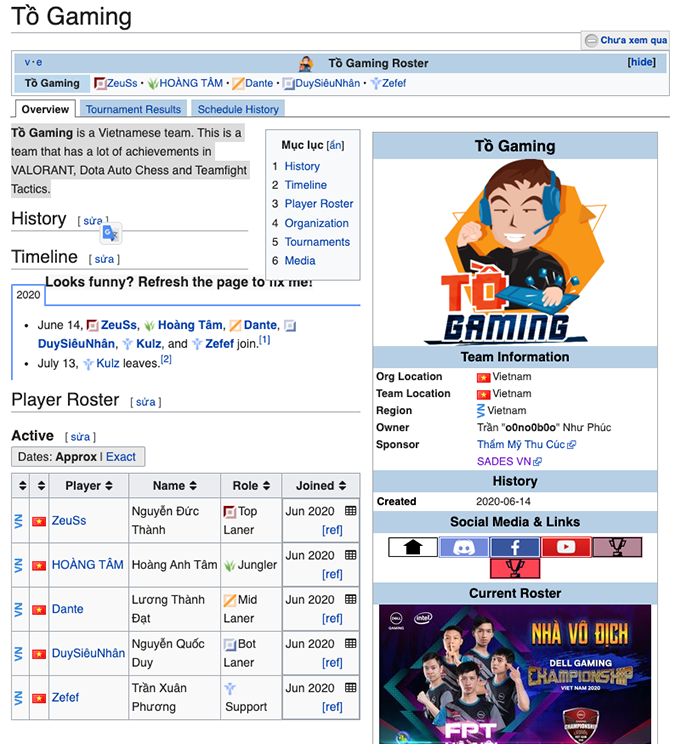Switch to the Schedule History tab

click(x=238, y=109)
